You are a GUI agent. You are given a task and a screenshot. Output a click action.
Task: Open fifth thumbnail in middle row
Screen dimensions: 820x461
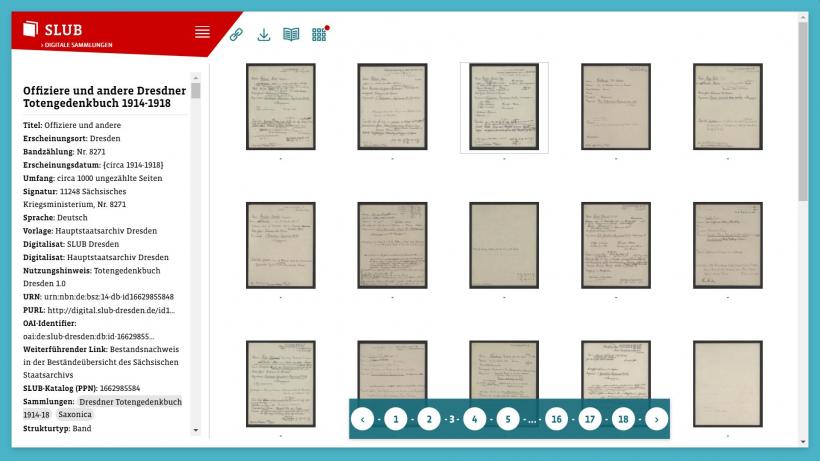[x=728, y=245]
